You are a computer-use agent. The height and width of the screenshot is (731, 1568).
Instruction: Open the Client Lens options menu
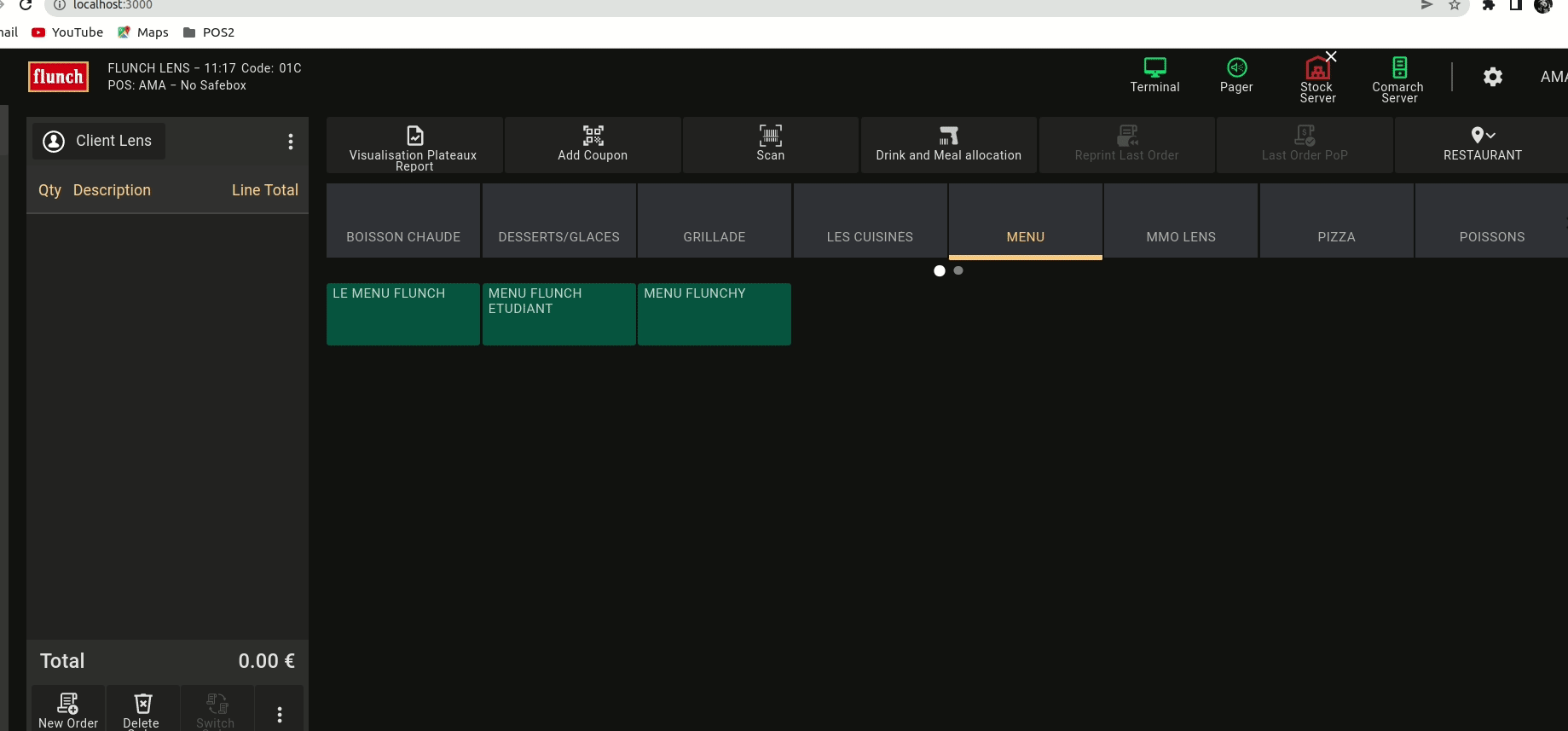pyautogui.click(x=291, y=142)
